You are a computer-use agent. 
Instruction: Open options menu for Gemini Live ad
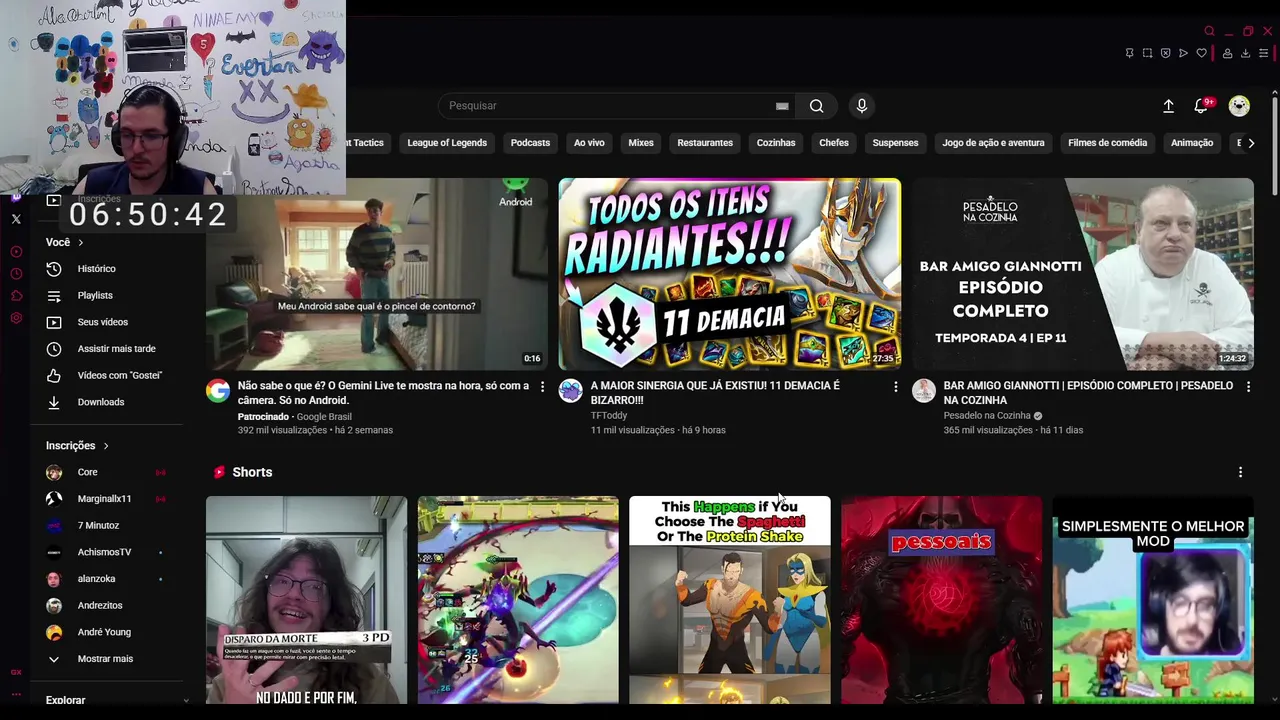(x=543, y=386)
